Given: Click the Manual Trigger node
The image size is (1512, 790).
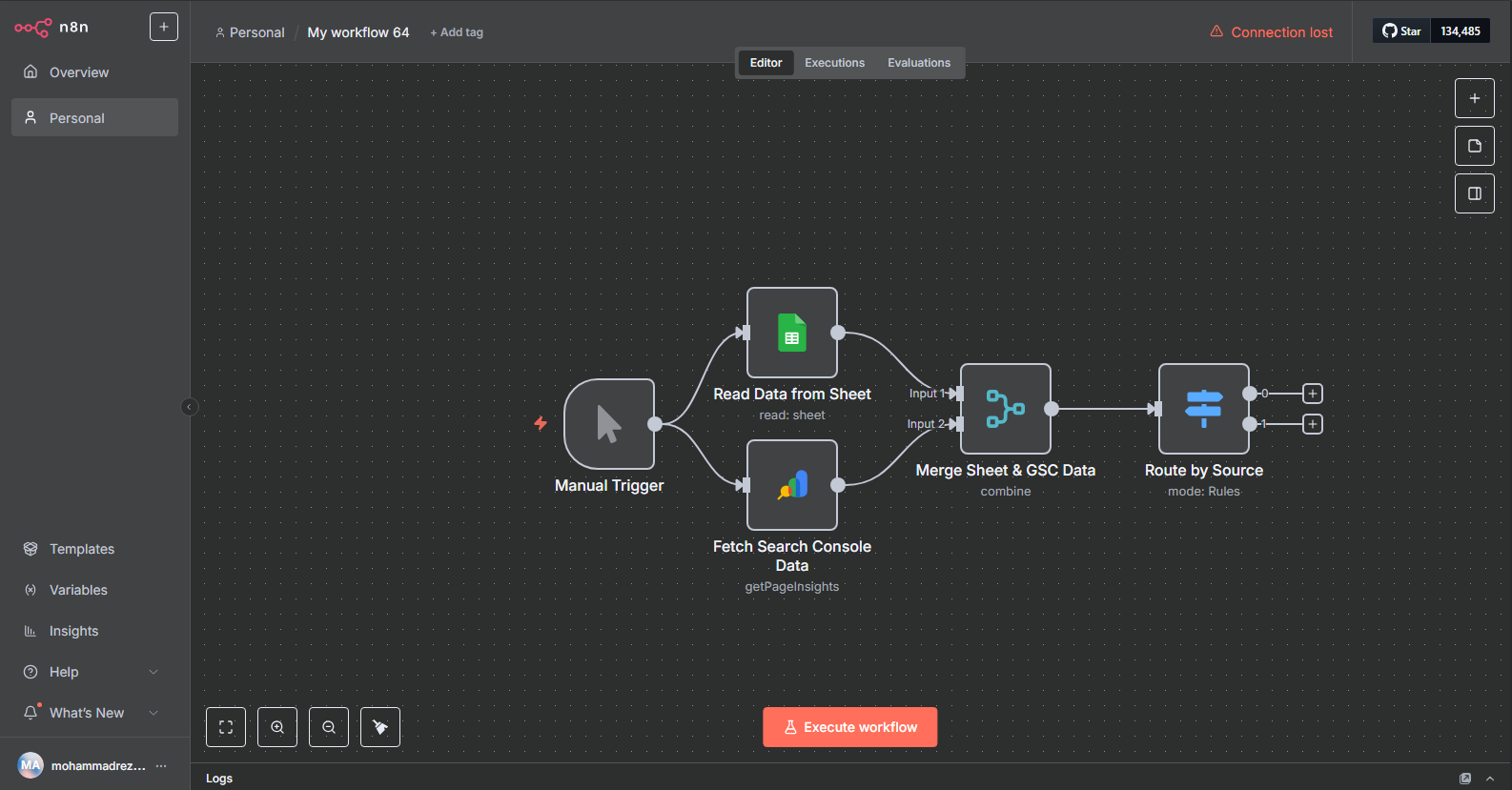Looking at the screenshot, I should pyautogui.click(x=608, y=424).
